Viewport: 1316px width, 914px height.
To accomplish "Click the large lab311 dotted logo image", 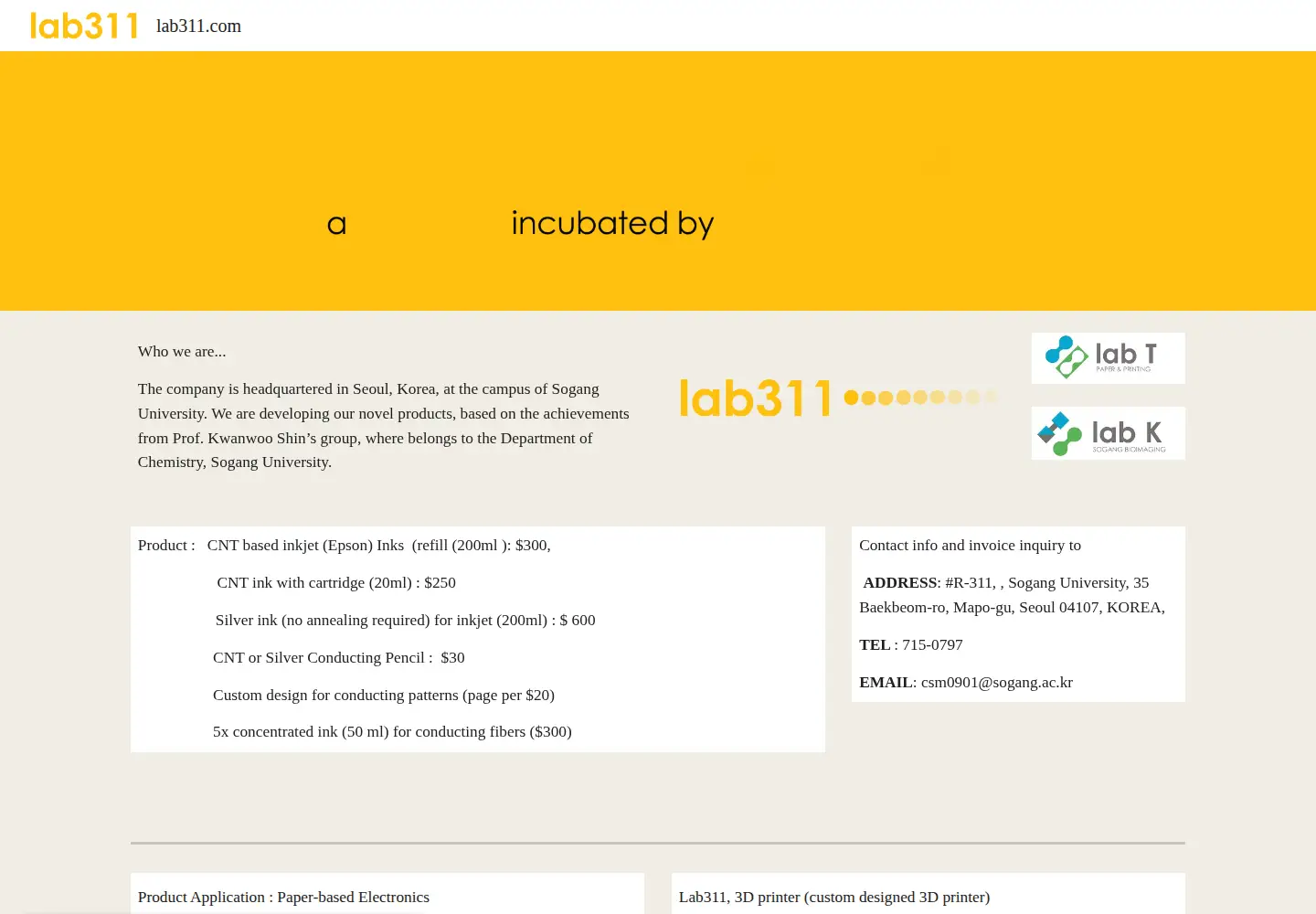I will [839, 399].
